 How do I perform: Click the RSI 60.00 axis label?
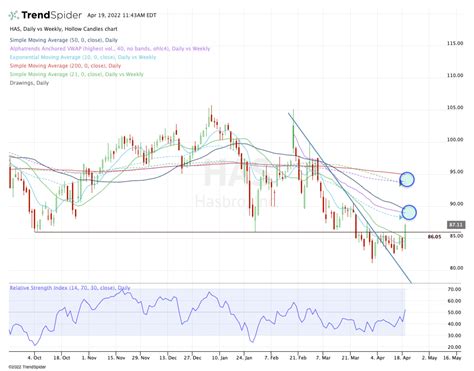(x=454, y=301)
